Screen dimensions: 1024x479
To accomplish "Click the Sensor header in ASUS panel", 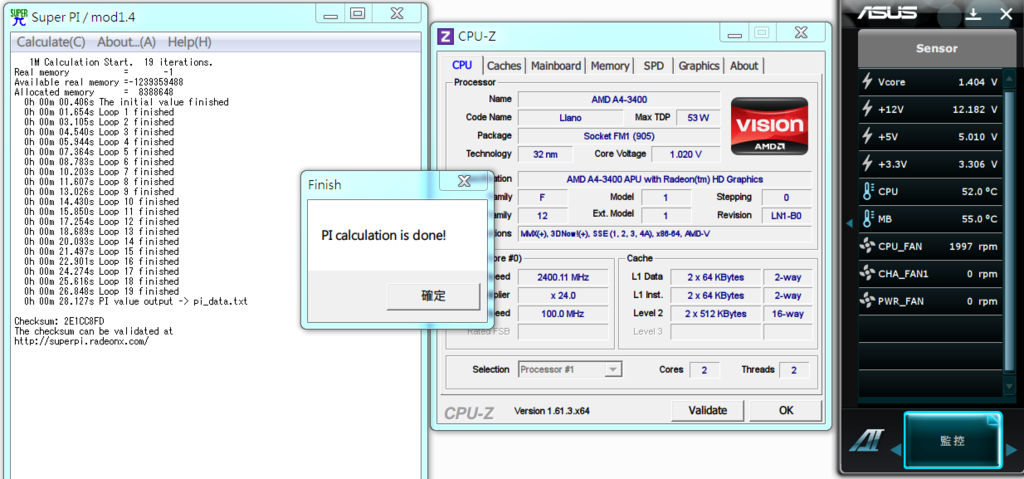I will [936, 48].
